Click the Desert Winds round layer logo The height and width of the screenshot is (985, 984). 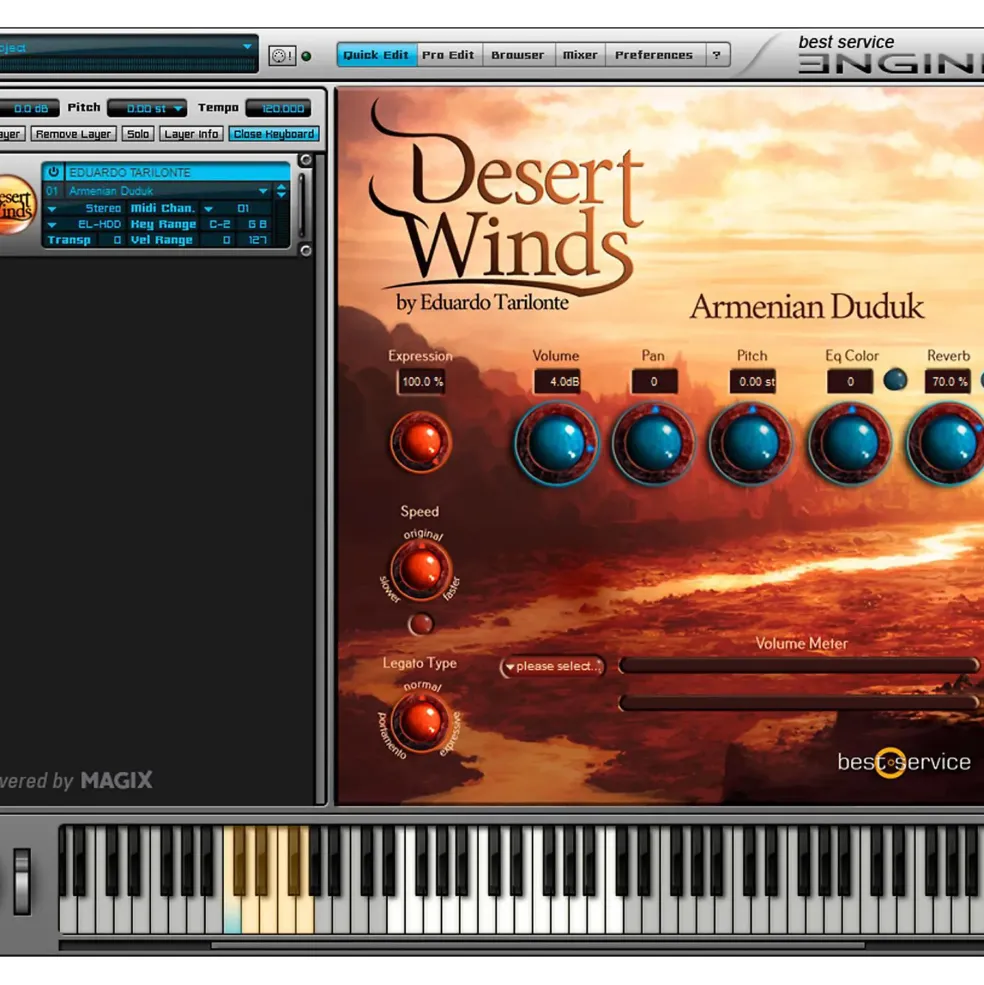coord(15,205)
